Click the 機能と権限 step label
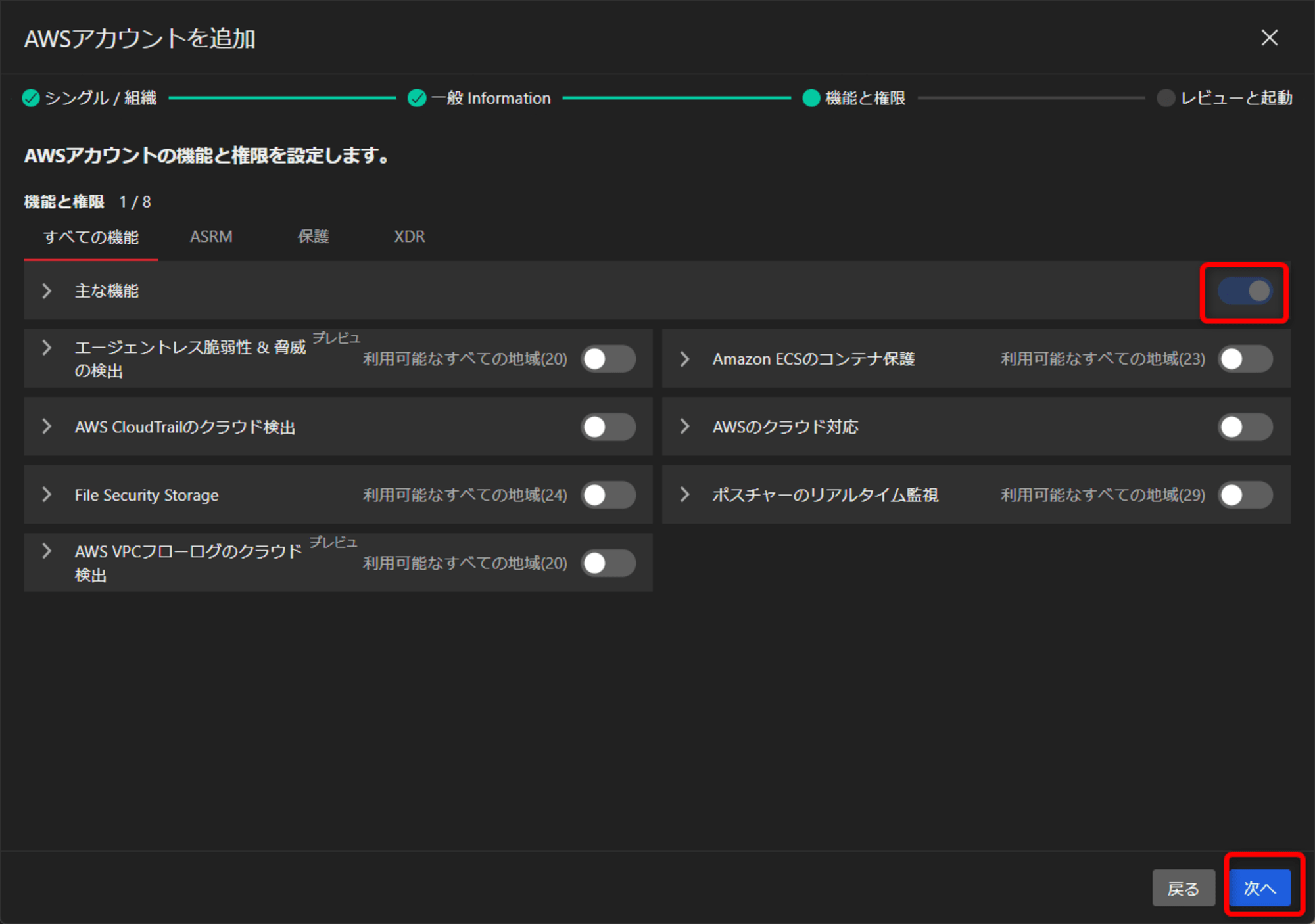1315x924 pixels. pyautogui.click(x=865, y=98)
